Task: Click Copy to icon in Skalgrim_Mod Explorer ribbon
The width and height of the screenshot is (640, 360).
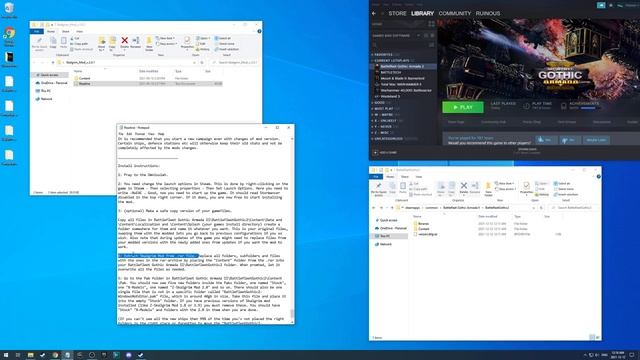Action: (x=112, y=43)
